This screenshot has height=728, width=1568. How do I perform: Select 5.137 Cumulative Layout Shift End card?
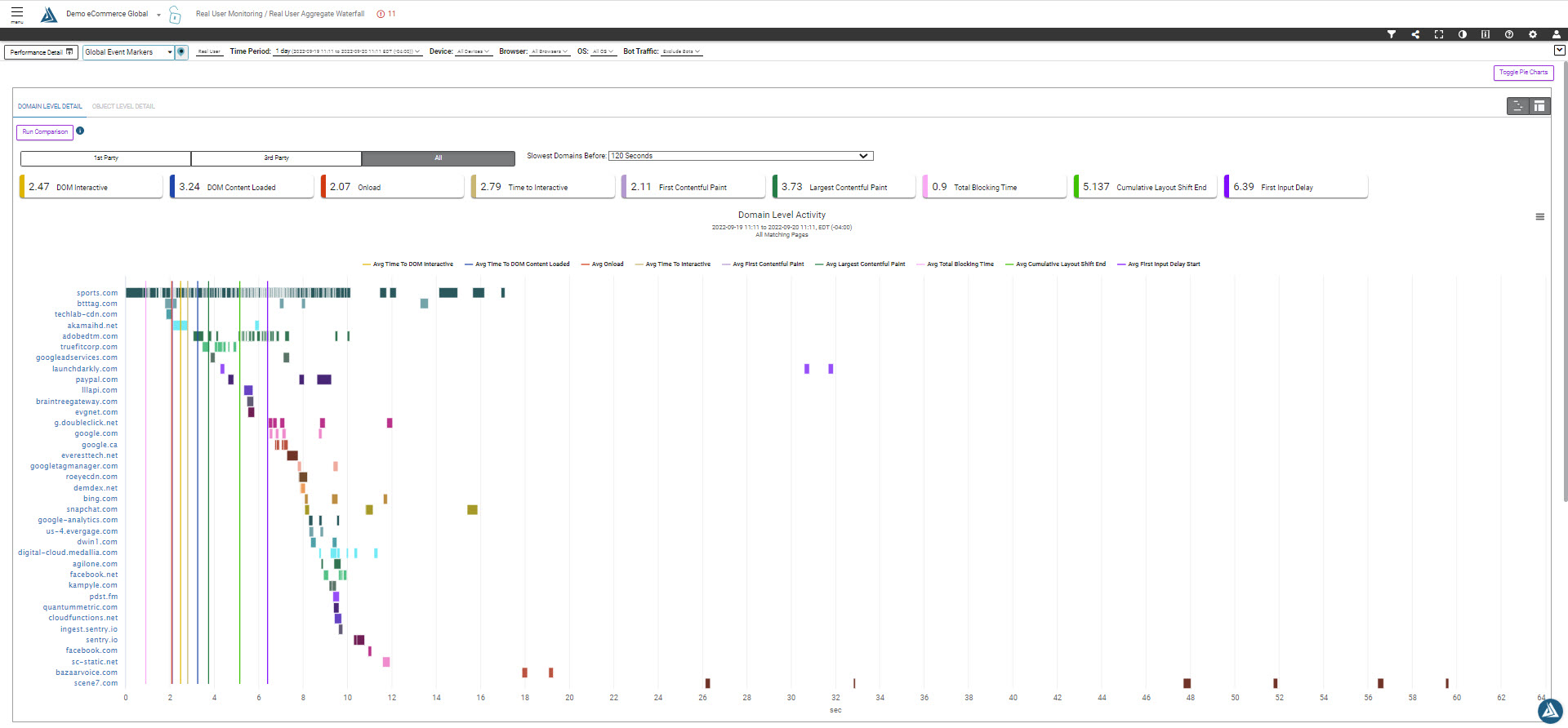[1145, 187]
